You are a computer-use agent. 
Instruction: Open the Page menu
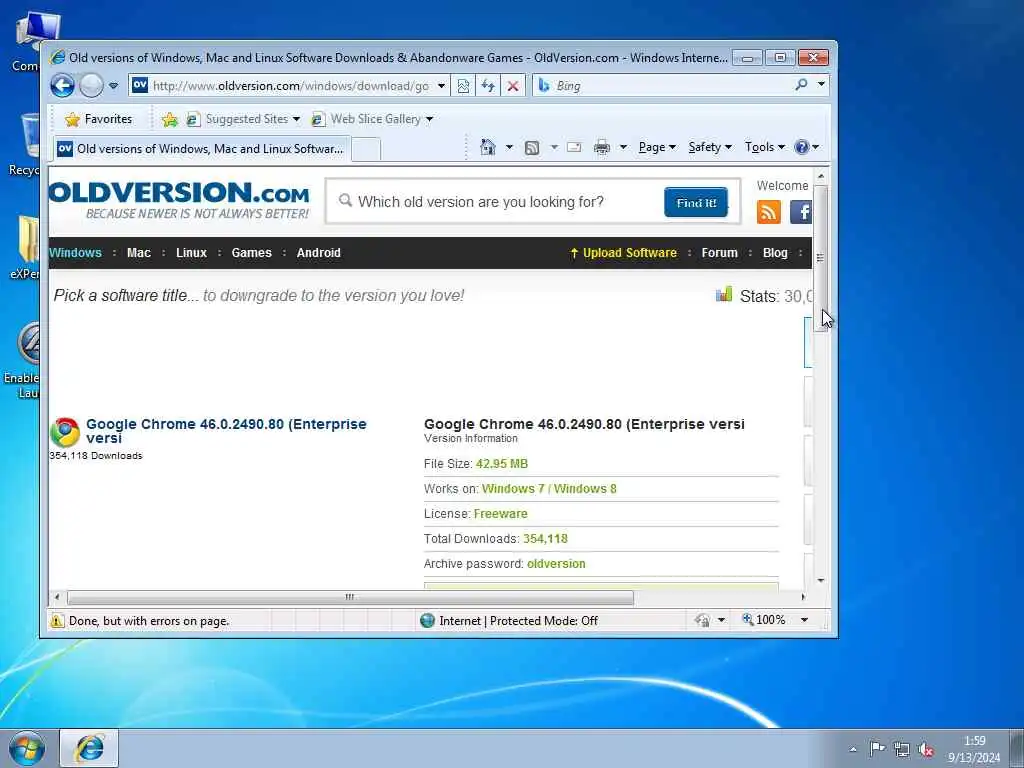tap(657, 147)
